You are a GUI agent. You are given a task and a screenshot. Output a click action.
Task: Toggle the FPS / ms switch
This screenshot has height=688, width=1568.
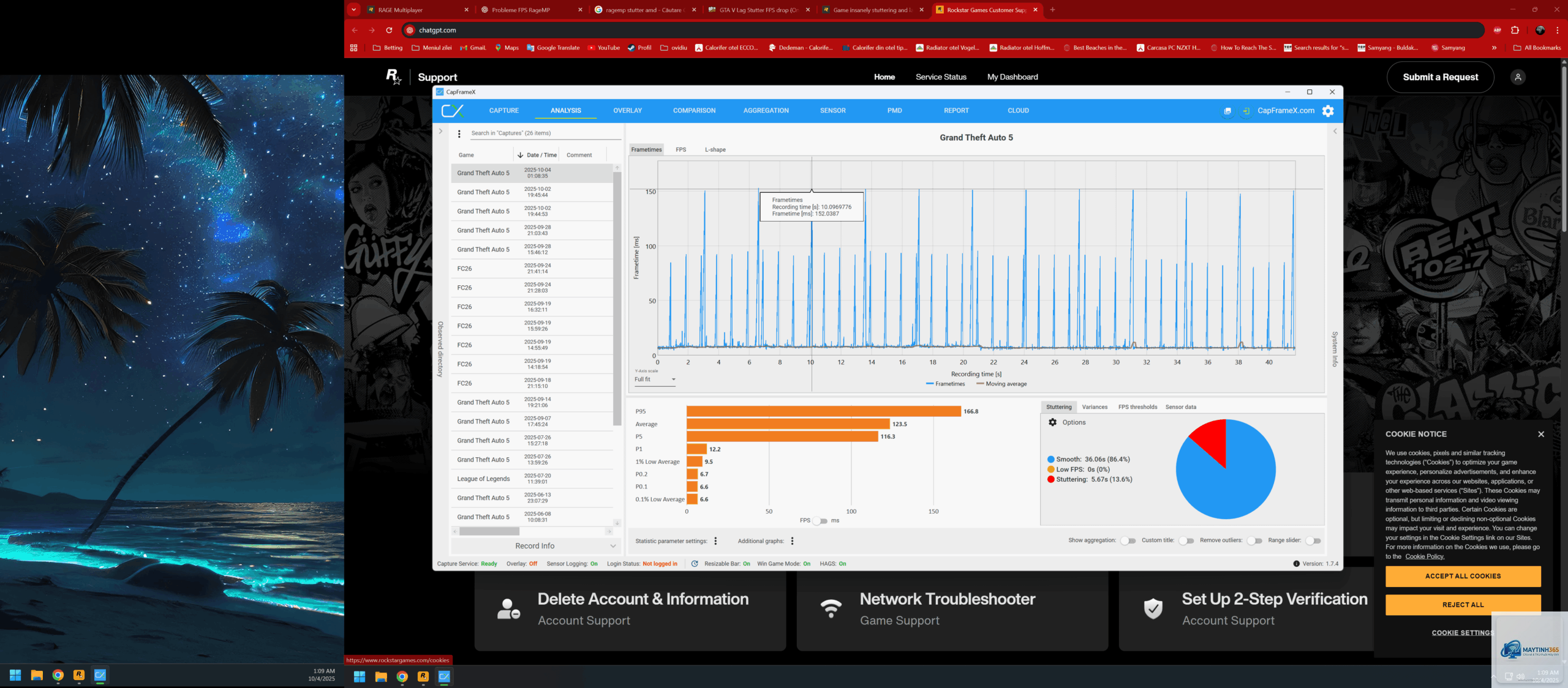click(820, 521)
